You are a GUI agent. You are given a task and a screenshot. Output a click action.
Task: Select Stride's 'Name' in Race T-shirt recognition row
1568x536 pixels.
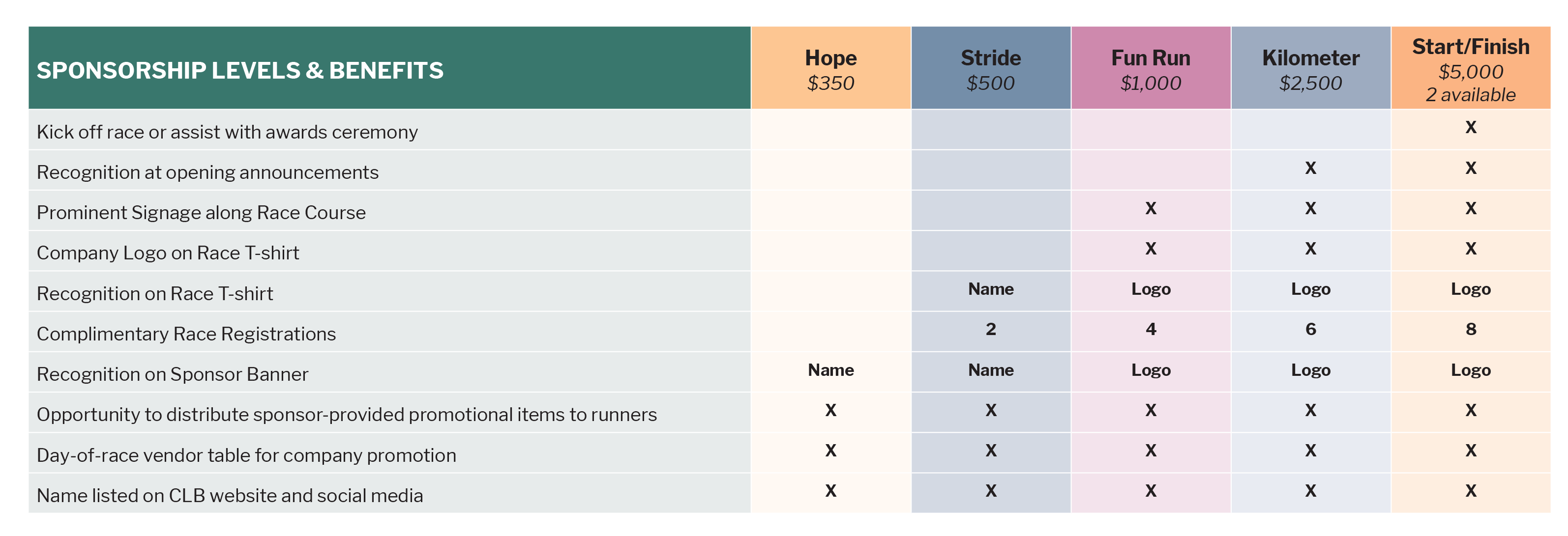click(x=990, y=289)
